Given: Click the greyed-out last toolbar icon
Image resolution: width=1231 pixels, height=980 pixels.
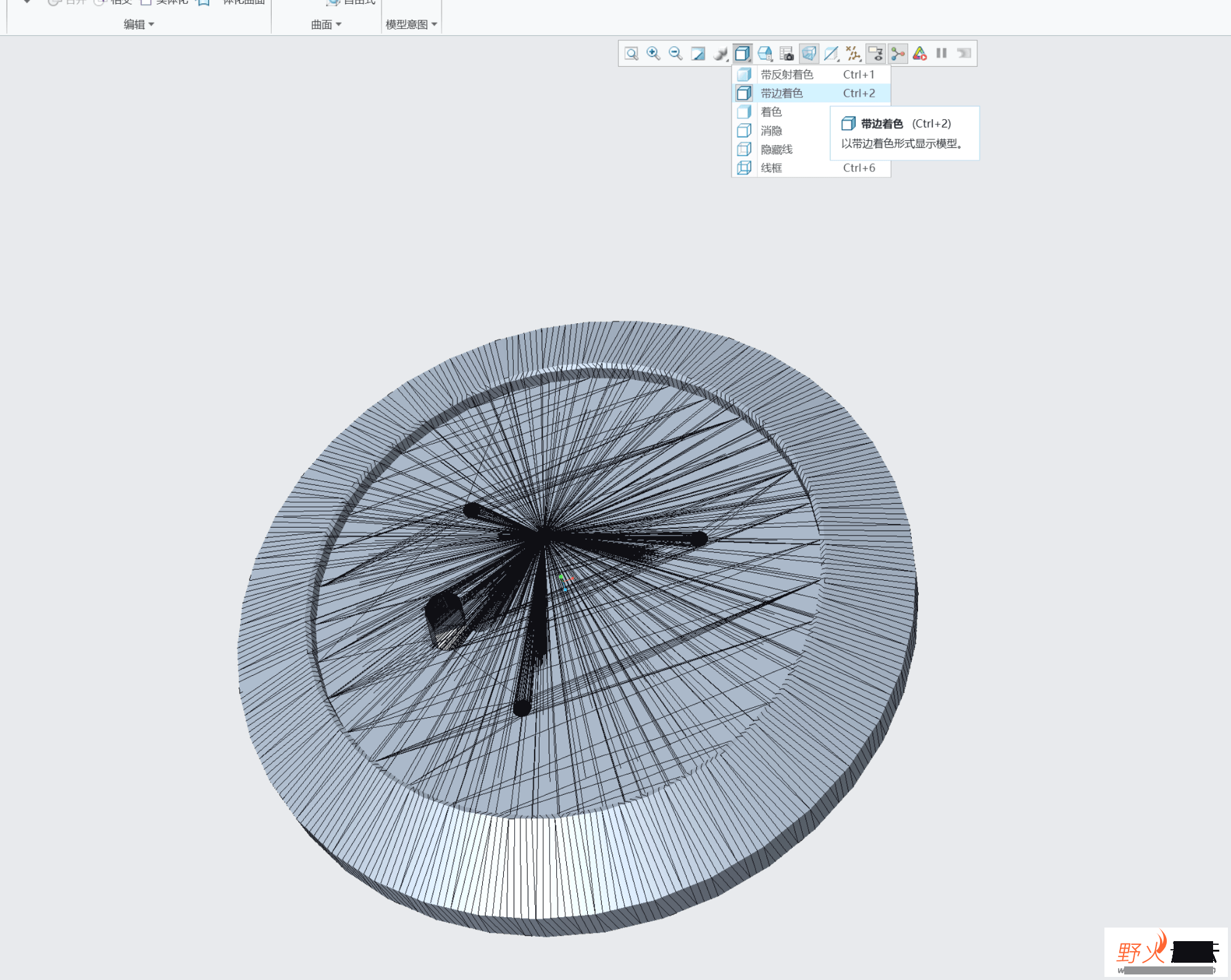Looking at the screenshot, I should 964,53.
